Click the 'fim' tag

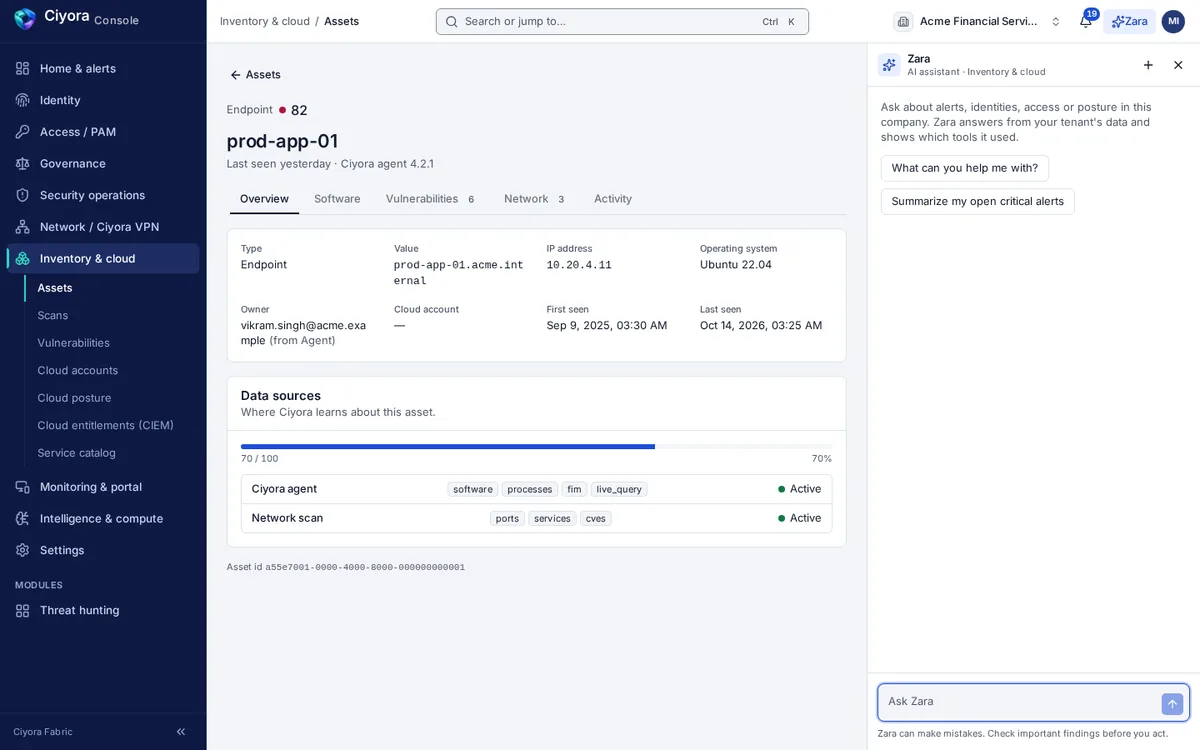coord(574,489)
